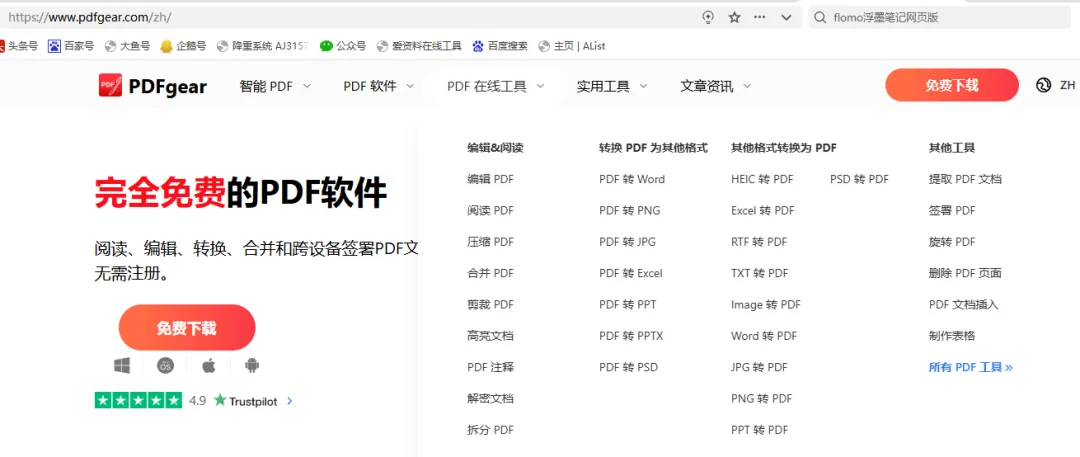
Task: Open the 百度搜索 bookmark
Action: [499, 46]
